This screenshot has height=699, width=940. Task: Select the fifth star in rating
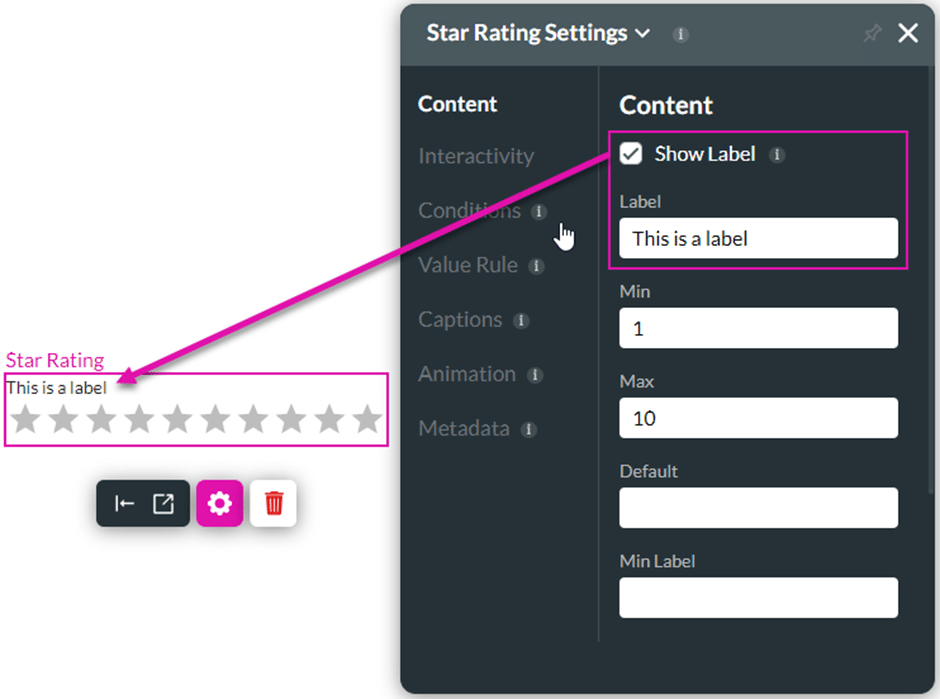177,418
